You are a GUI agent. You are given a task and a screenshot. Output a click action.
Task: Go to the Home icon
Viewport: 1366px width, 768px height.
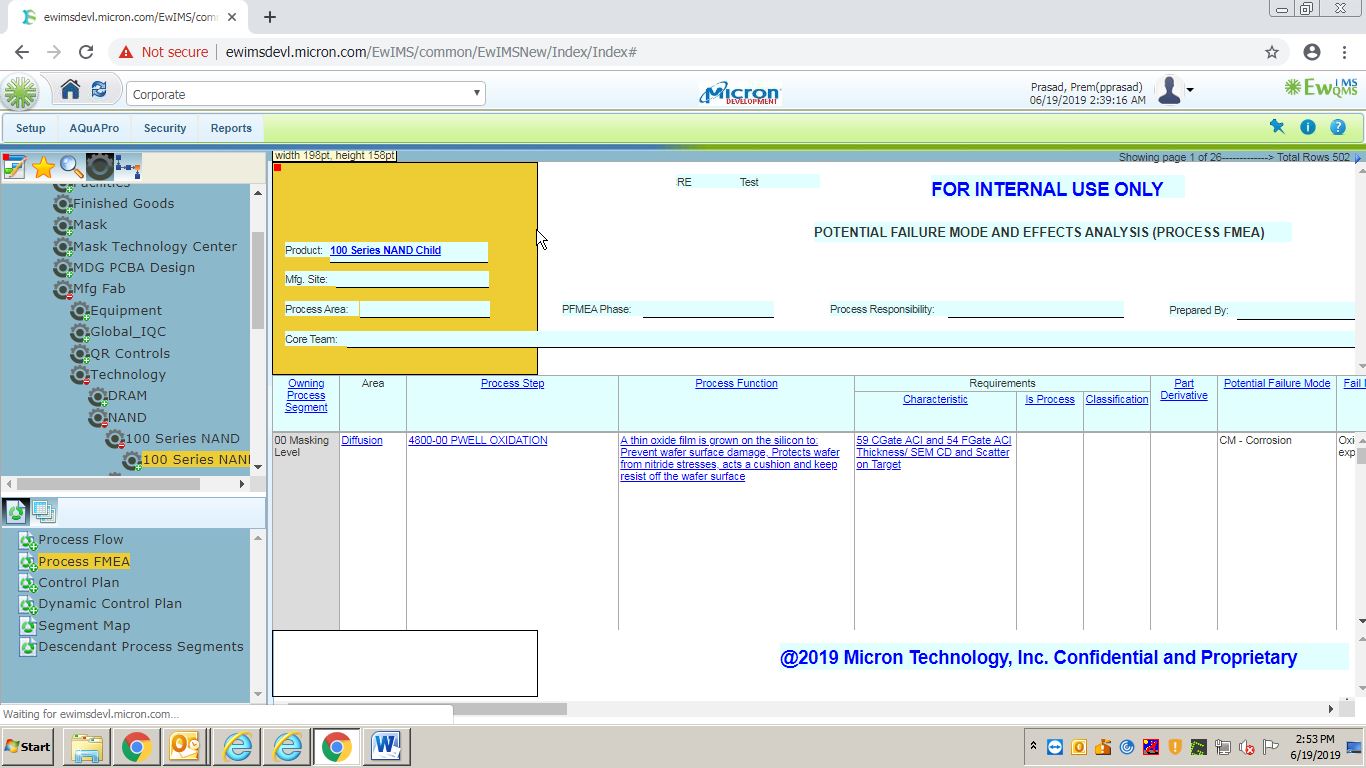coord(70,90)
